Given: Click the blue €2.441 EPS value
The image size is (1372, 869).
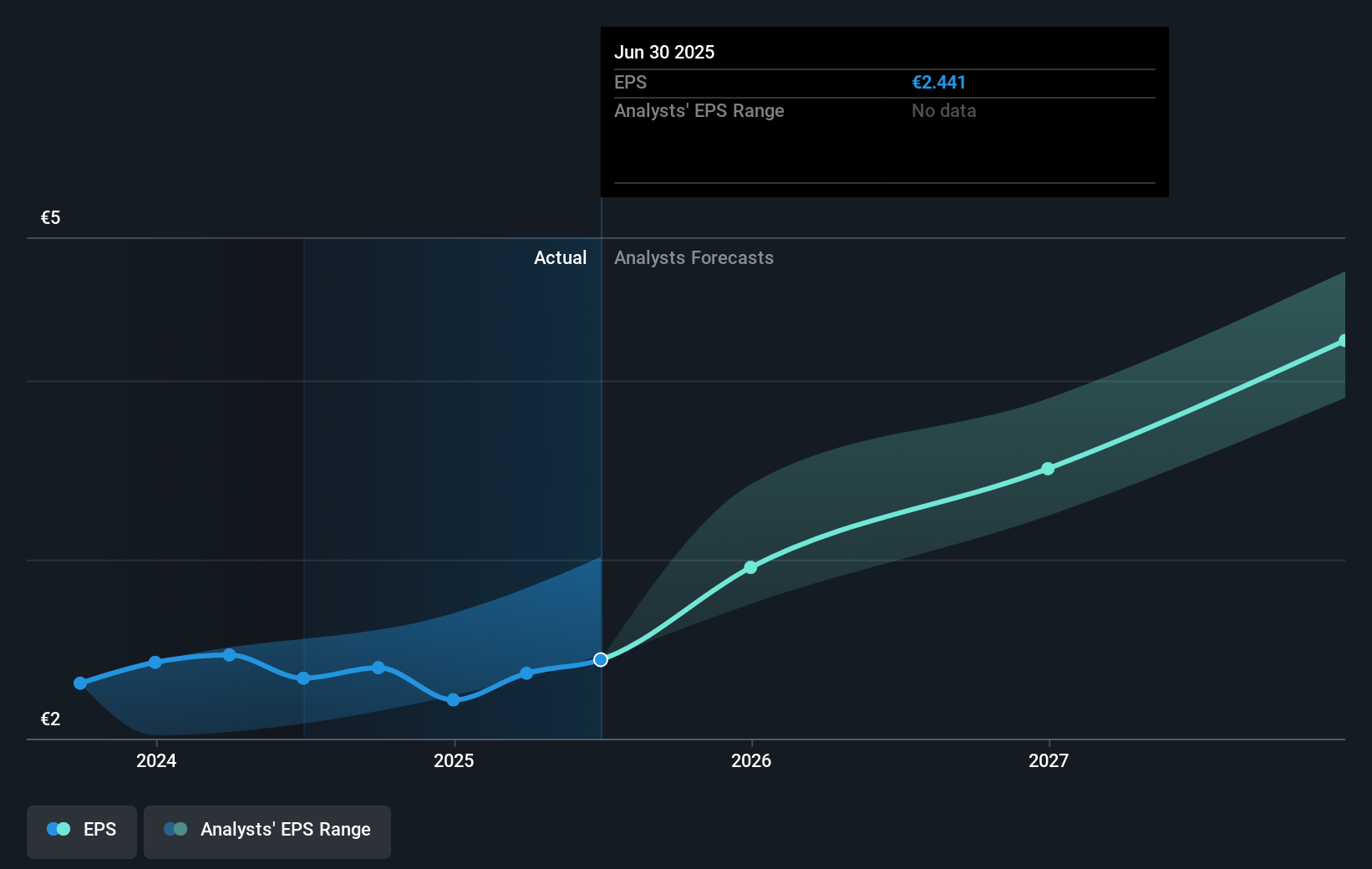Looking at the screenshot, I should (x=938, y=83).
